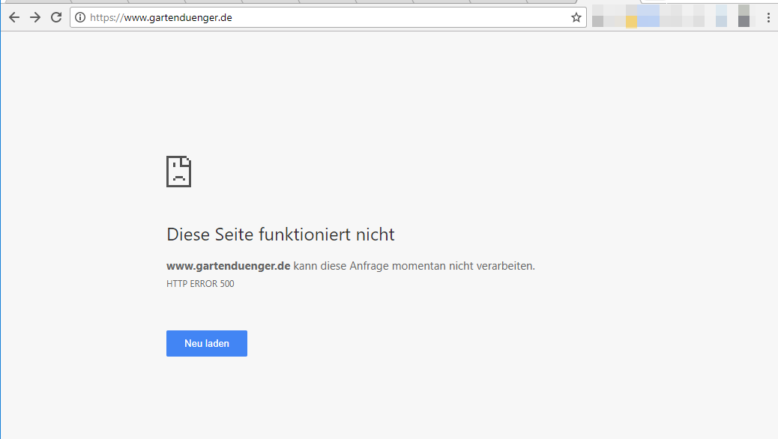The image size is (778, 439).
Task: Click the bold www.gartenduenger.de text in the error message
Action: [x=228, y=266]
